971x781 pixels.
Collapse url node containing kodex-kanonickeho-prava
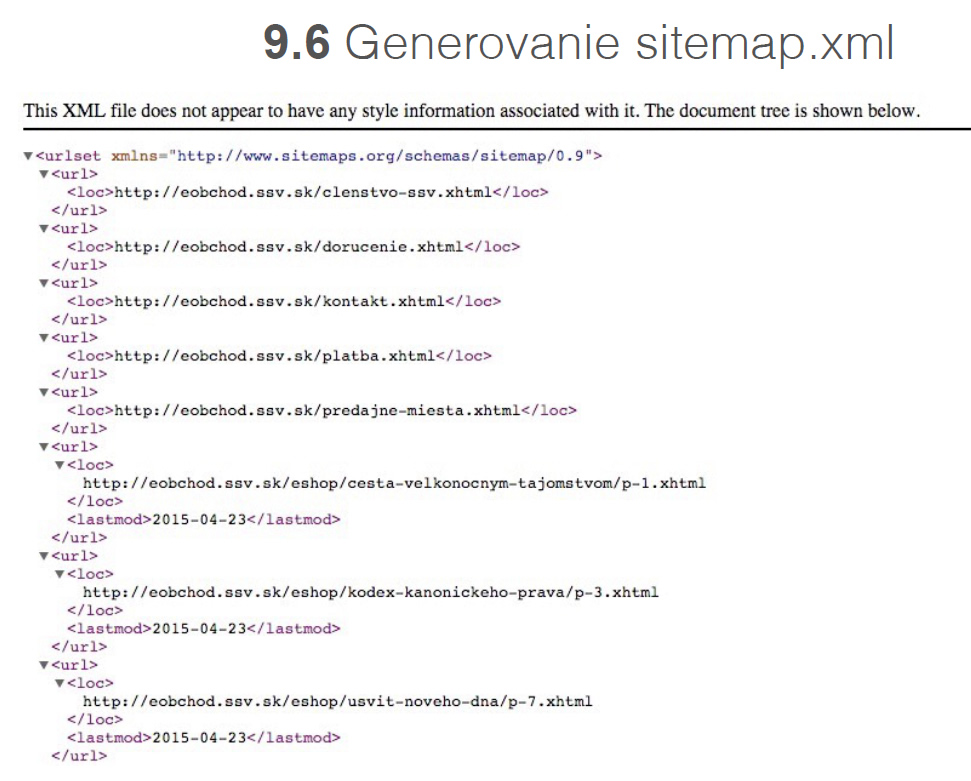[x=44, y=556]
